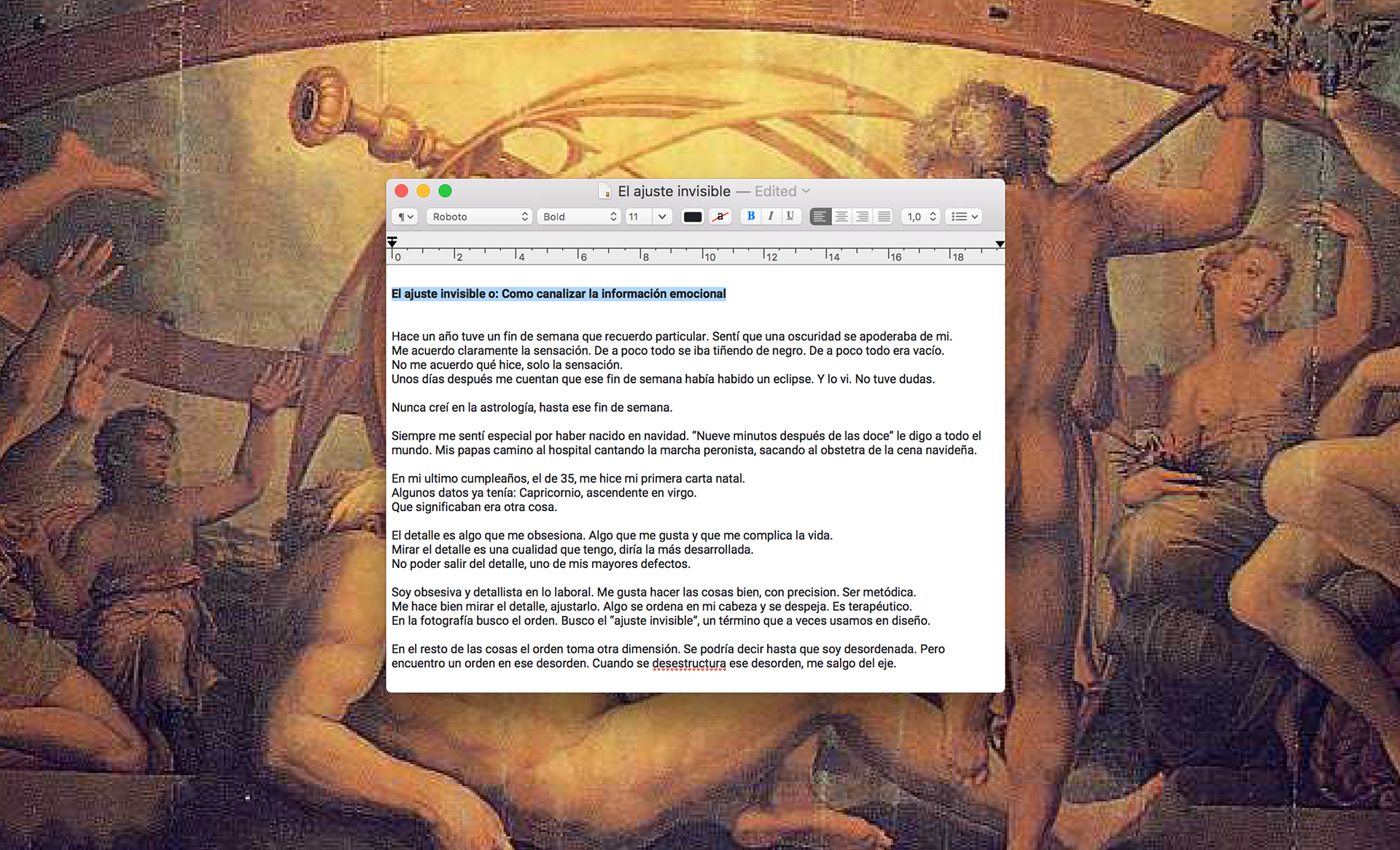Justify the text alignment
Viewport: 1400px width, 850px height.
click(x=884, y=217)
